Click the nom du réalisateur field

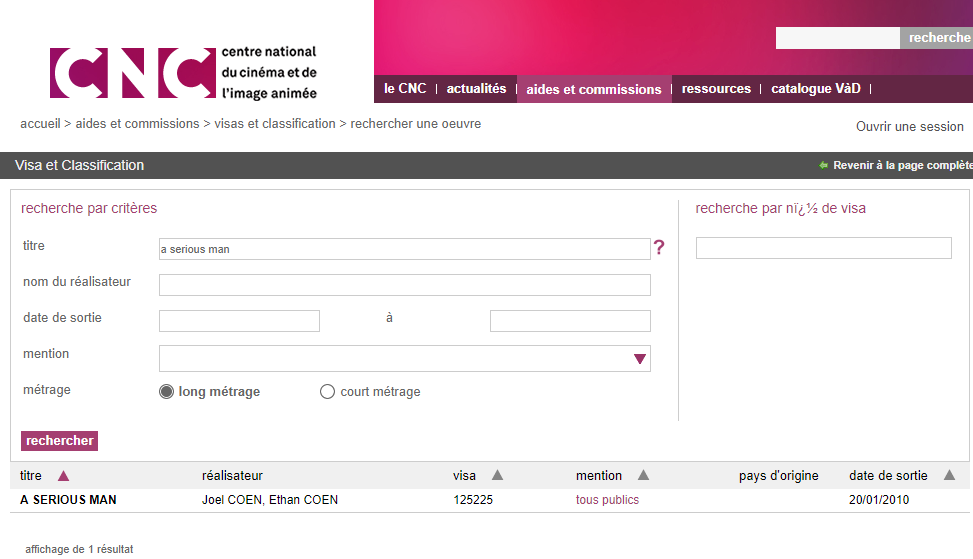click(x=404, y=285)
